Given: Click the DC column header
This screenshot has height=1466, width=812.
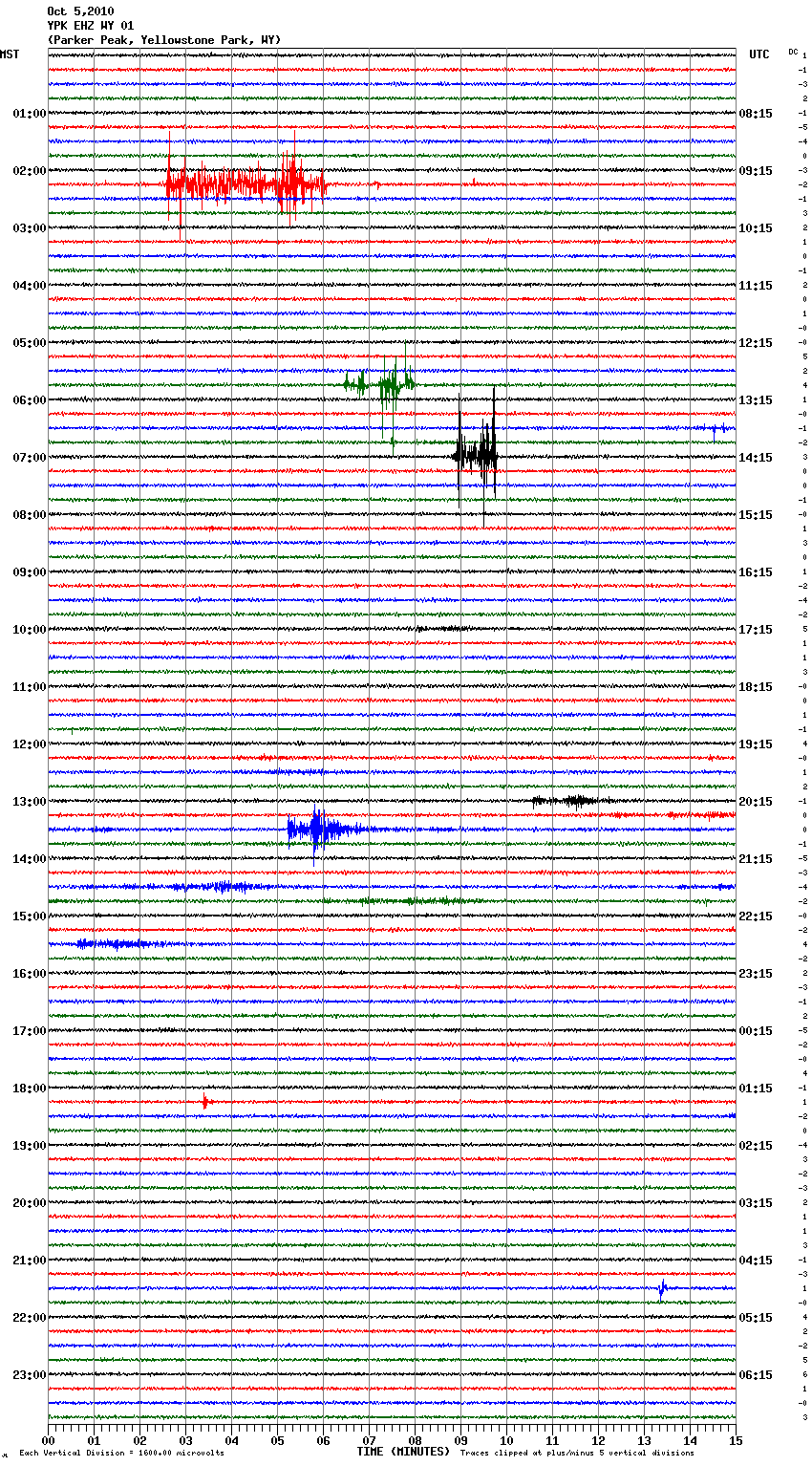Looking at the screenshot, I should 793,52.
